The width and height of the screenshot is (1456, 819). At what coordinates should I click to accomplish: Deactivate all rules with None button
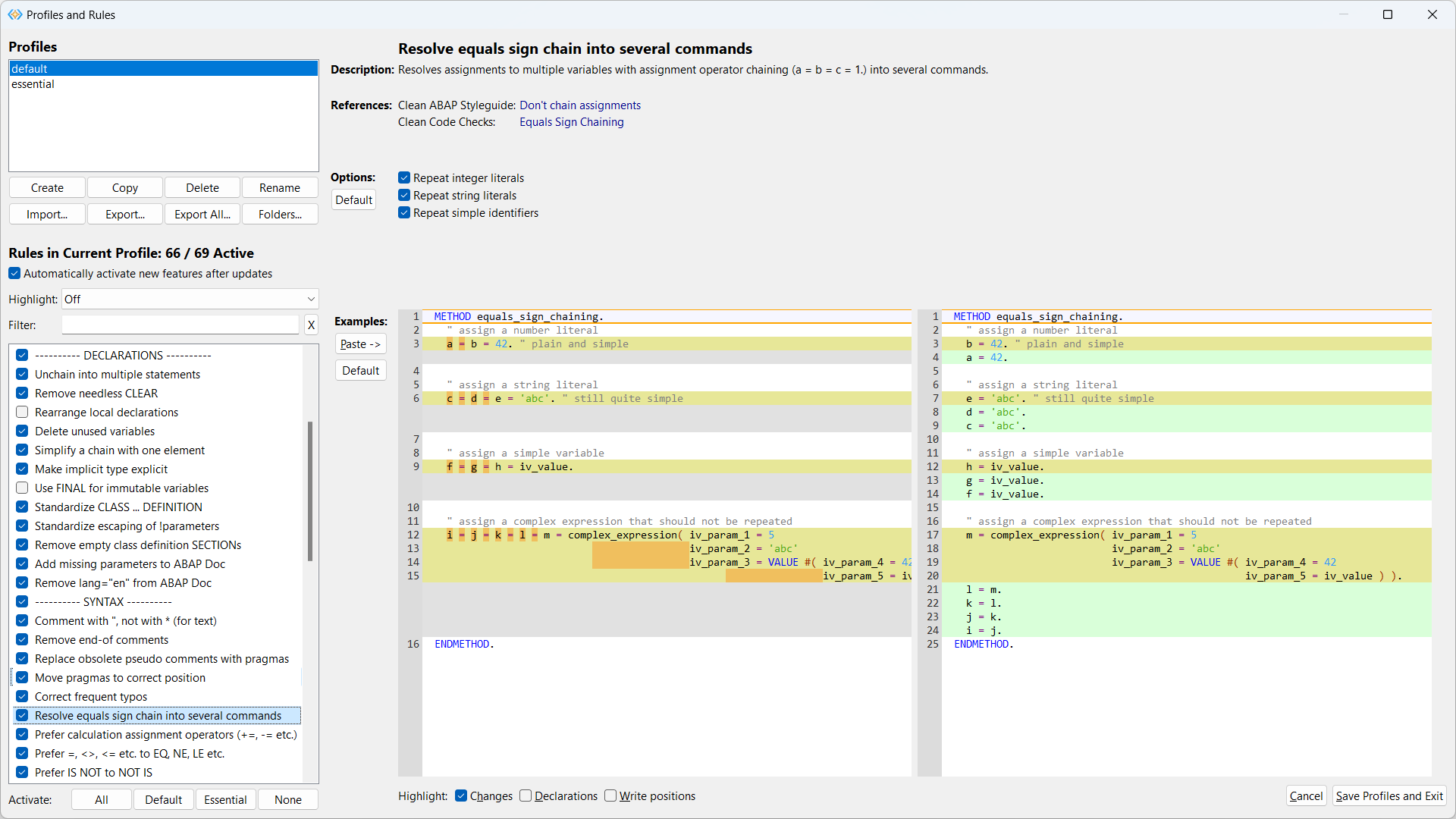click(287, 799)
